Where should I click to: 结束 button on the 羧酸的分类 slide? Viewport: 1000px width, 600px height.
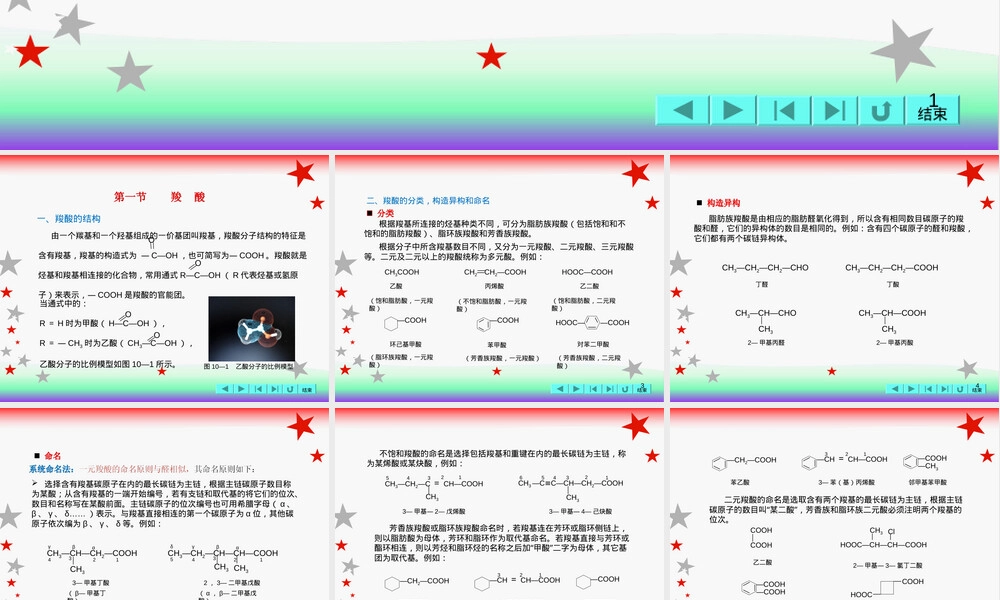click(642, 389)
